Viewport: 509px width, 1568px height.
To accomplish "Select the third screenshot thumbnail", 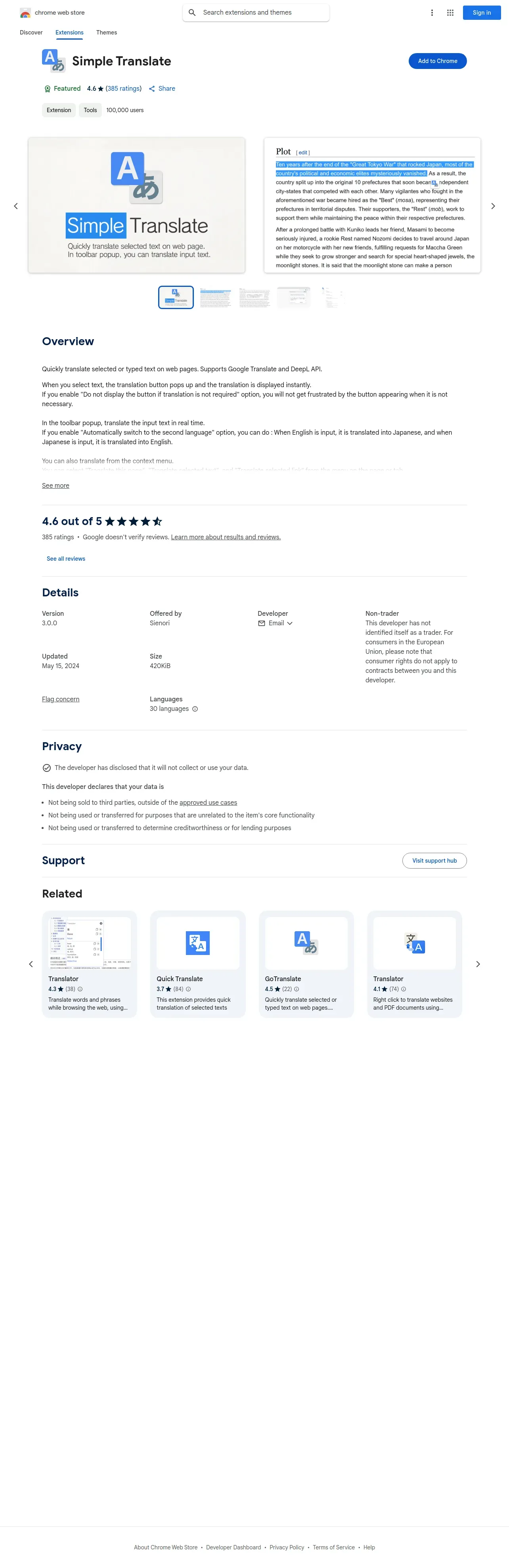I will 255,298.
